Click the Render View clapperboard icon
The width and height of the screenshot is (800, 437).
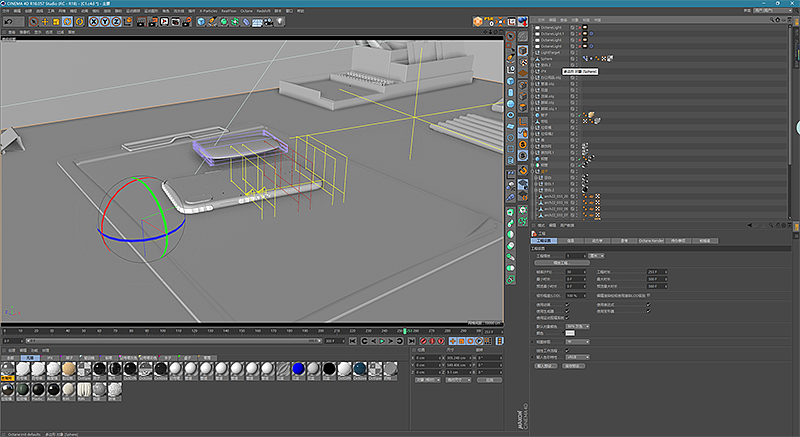coord(141,21)
